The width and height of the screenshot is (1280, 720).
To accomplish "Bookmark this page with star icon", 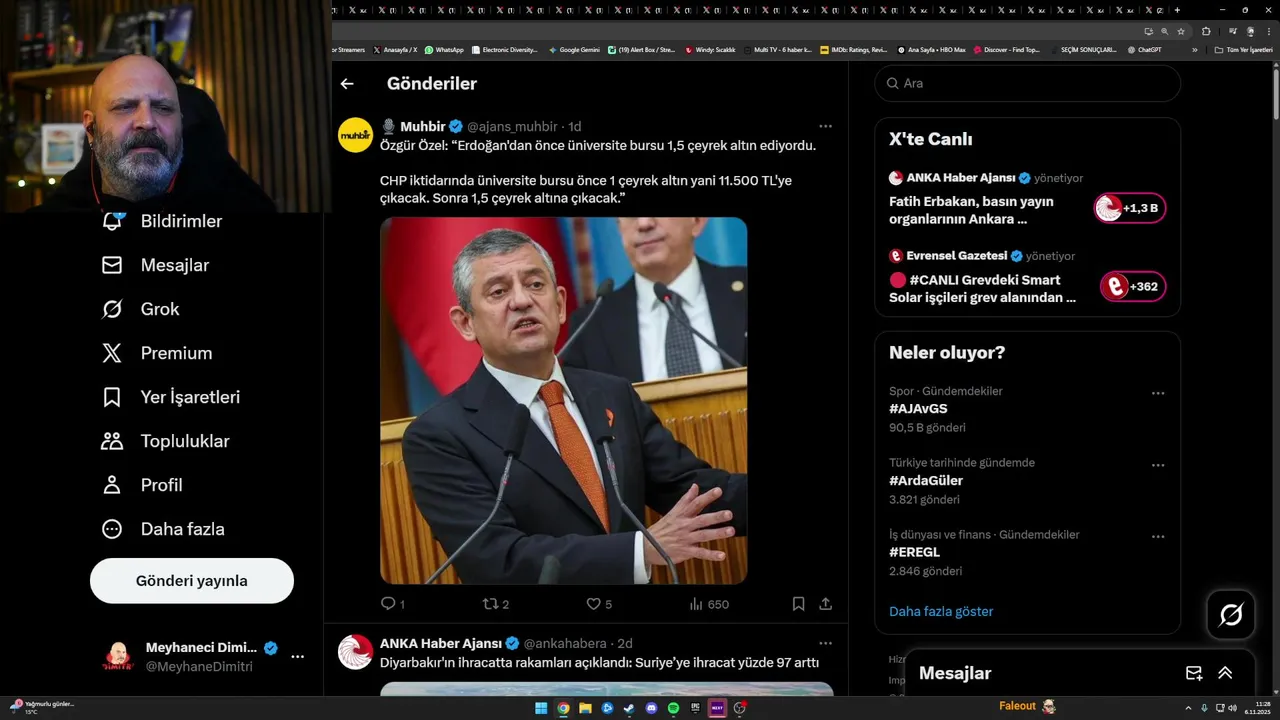I will click(1181, 31).
